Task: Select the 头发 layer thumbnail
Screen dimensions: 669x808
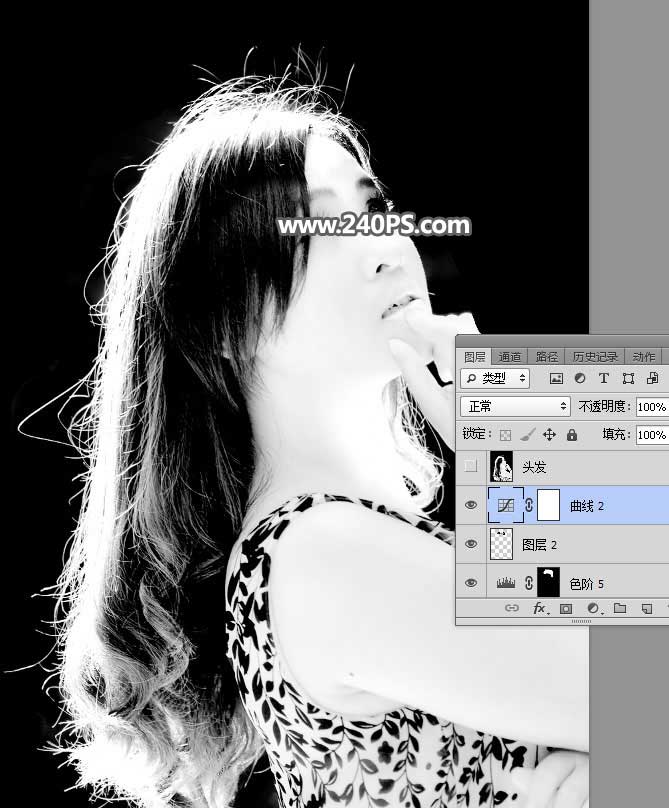Action: coord(501,466)
